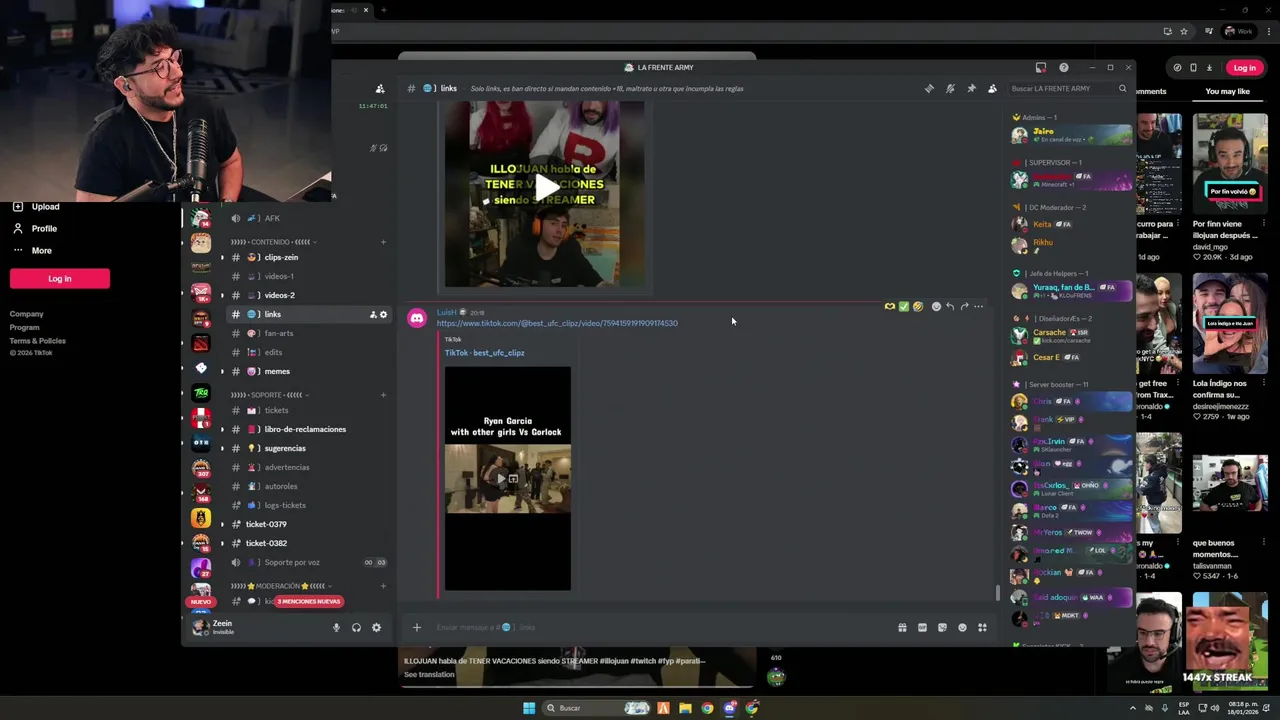The width and height of the screenshot is (1280, 720).
Task: Open add reaction smiley on LuisH message
Action: click(x=936, y=306)
